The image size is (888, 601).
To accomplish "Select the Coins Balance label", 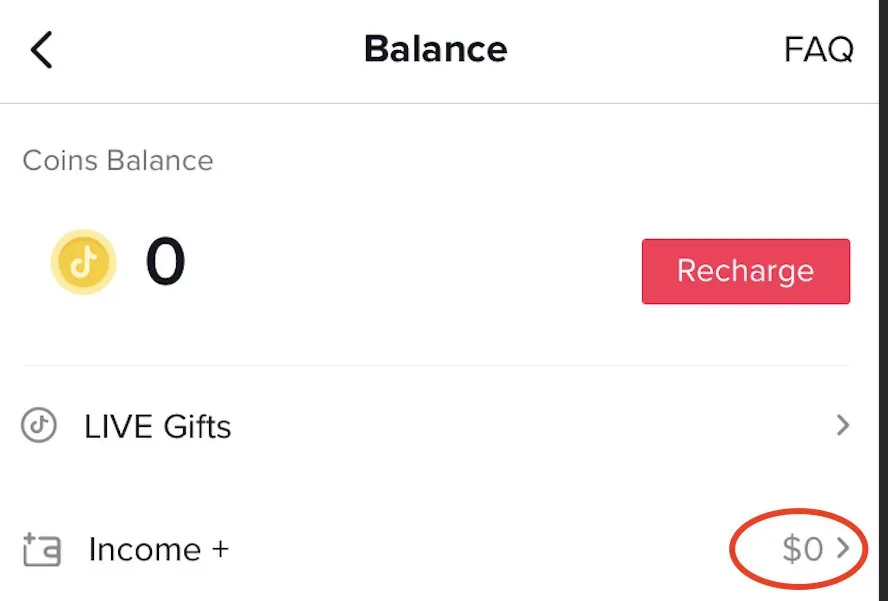I will click(118, 161).
